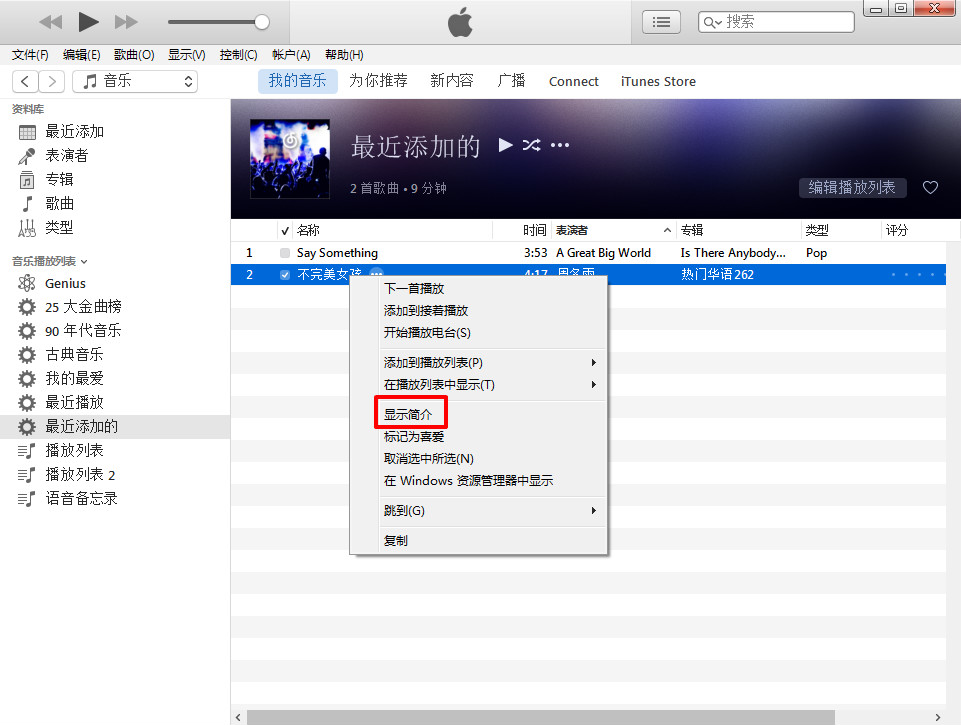The height and width of the screenshot is (725, 961).
Task: Switch to the 广播 tab
Action: click(x=511, y=81)
